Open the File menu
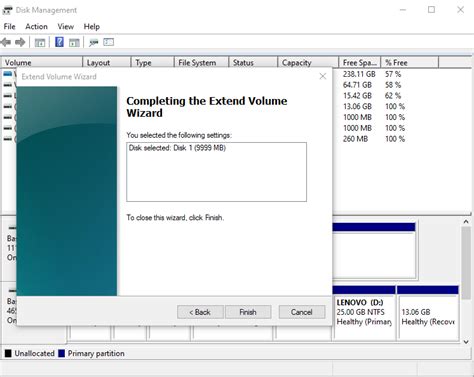Screen dimensions: 474x377 9,27
